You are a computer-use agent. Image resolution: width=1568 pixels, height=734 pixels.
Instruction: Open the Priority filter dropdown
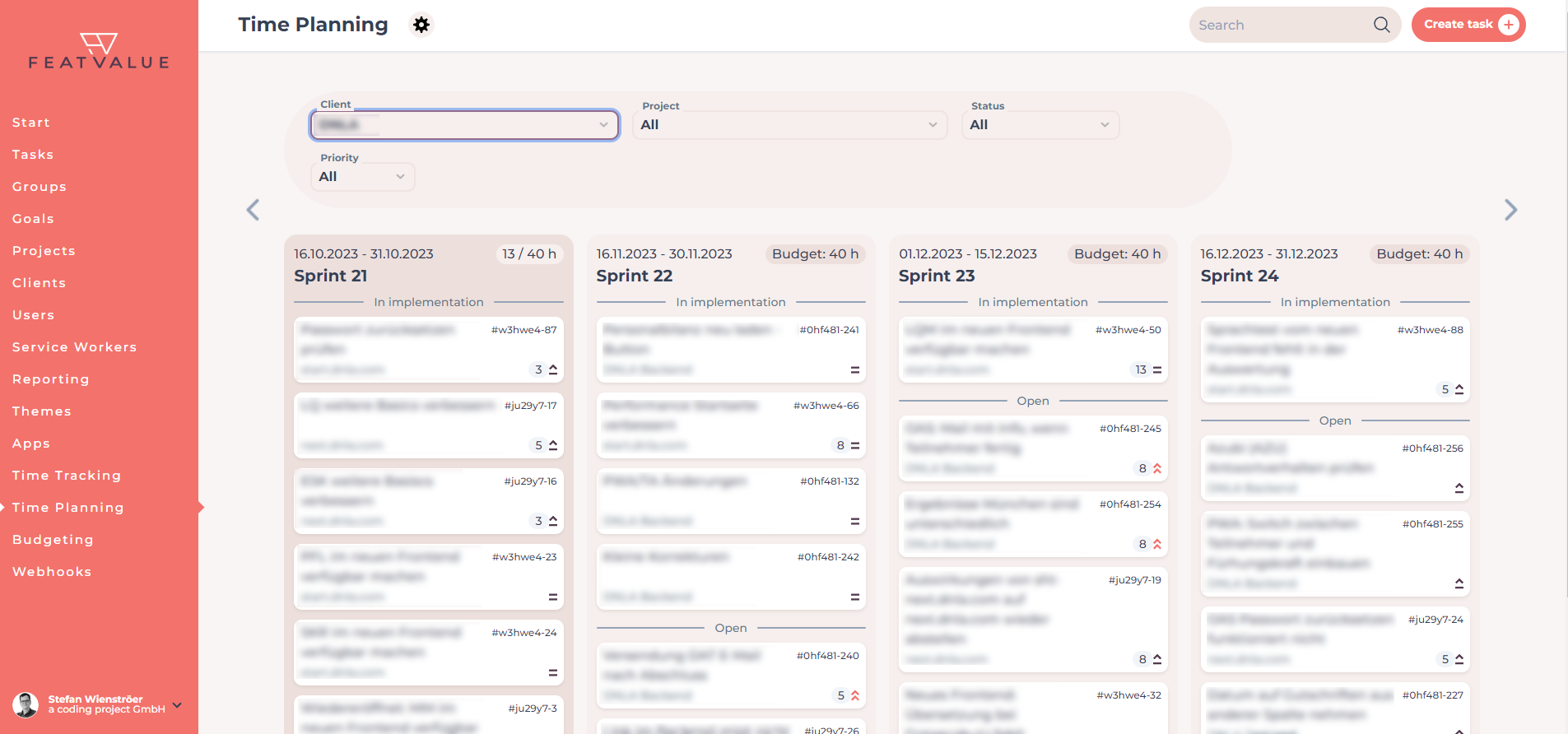point(362,176)
